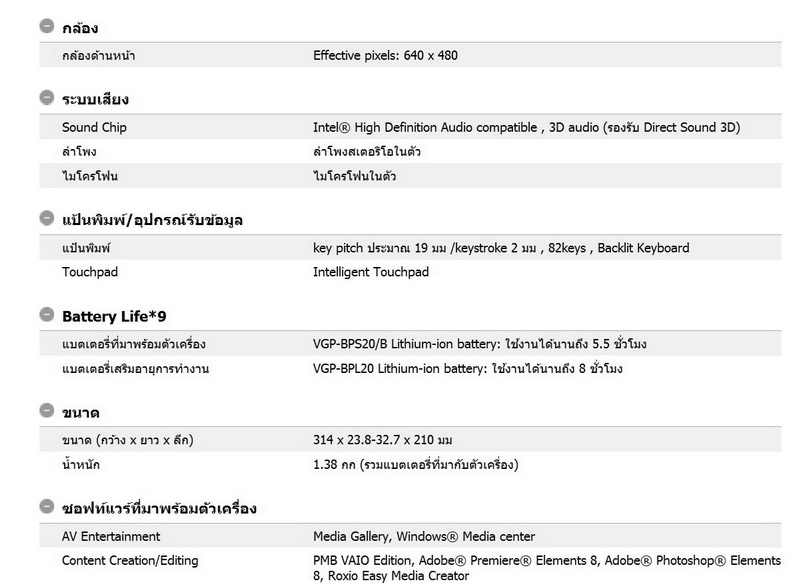
Task: Click the Effective pixels 640 x 480 value
Action: pyautogui.click(x=385, y=56)
